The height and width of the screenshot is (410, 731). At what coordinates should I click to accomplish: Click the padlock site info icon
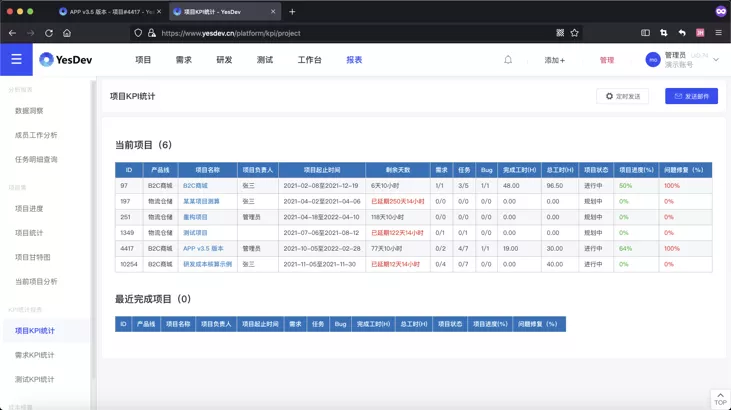[152, 33]
